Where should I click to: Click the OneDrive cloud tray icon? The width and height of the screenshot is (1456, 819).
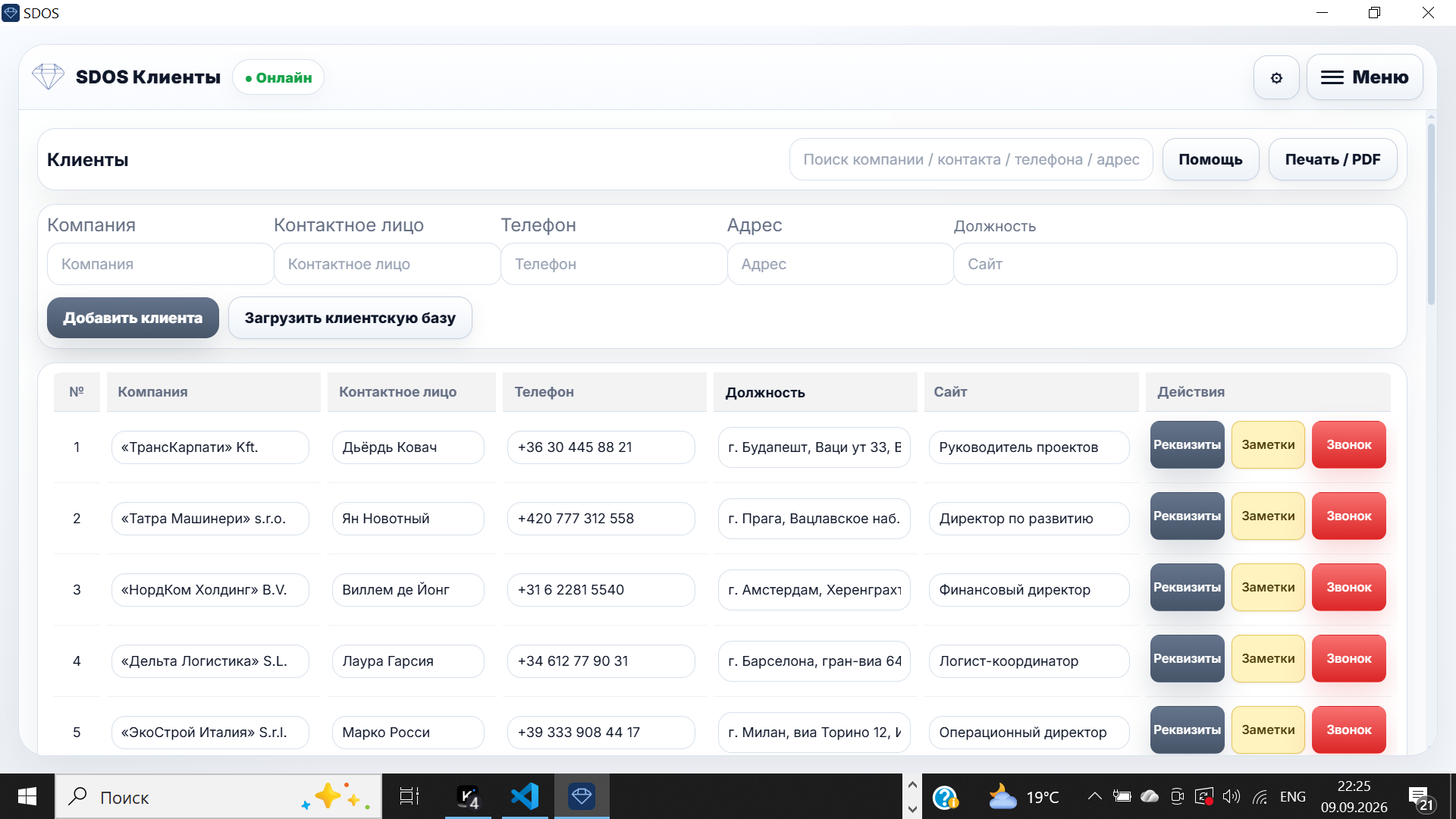1150,796
